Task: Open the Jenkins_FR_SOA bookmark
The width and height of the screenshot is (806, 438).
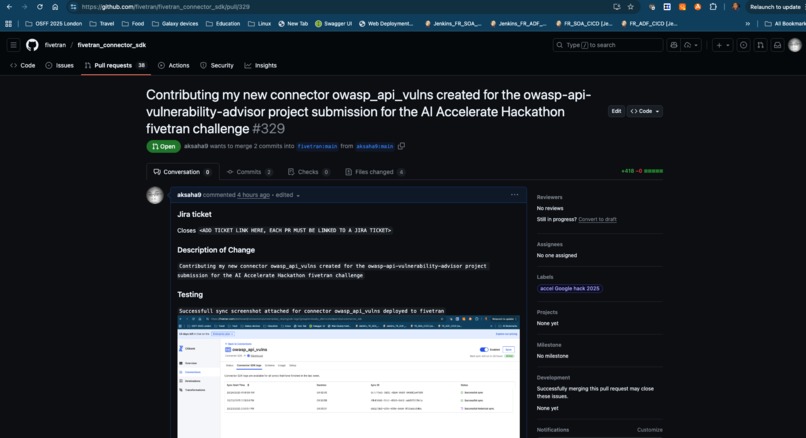Action: tap(453, 24)
